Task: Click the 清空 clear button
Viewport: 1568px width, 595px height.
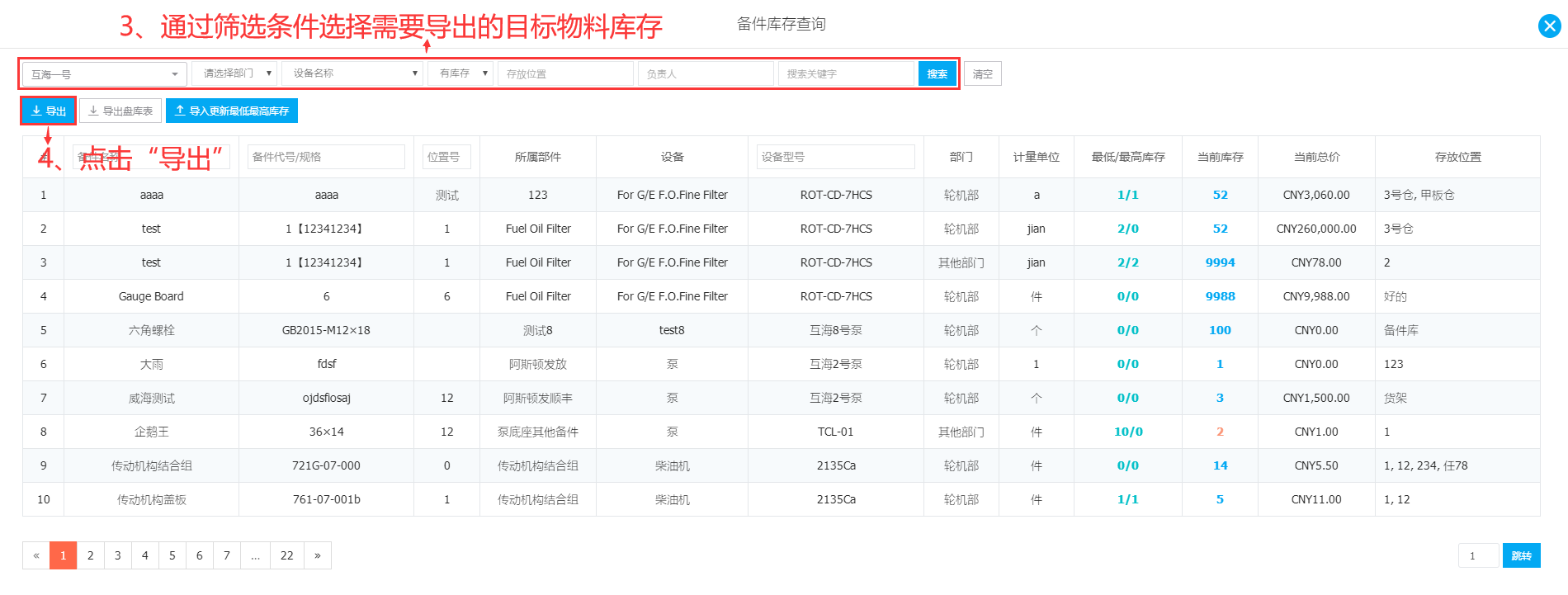Action: click(982, 73)
